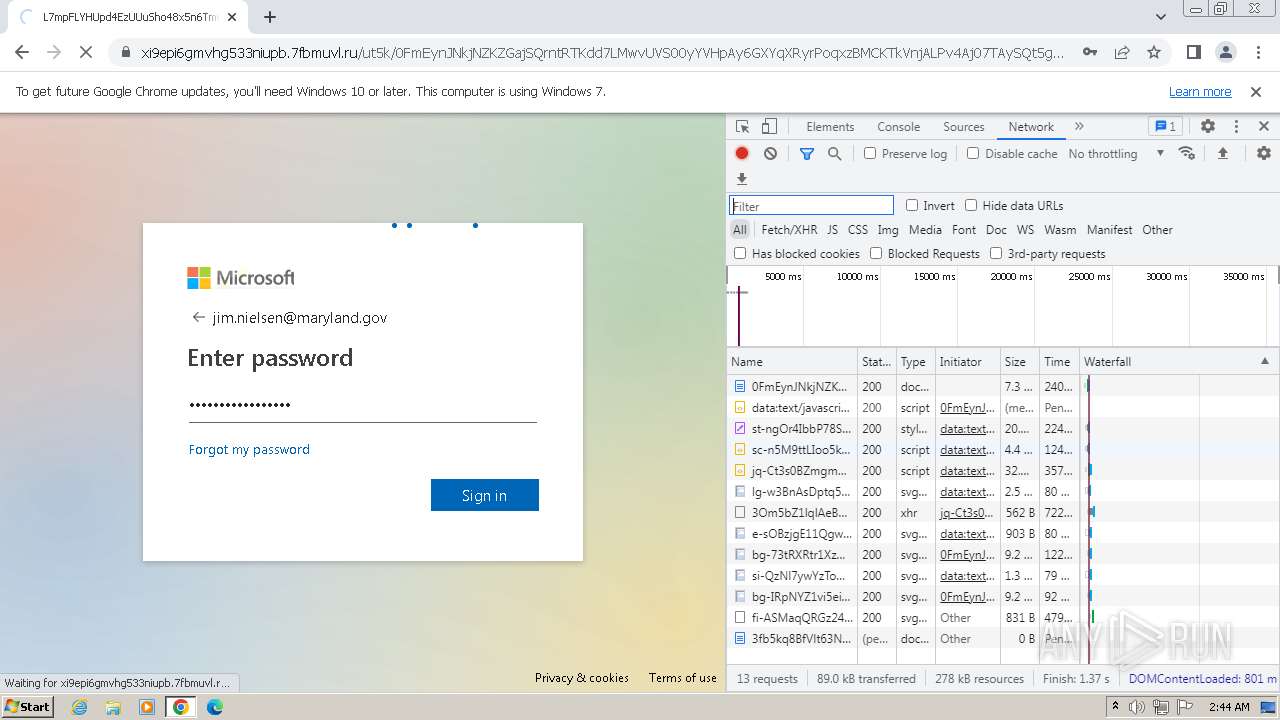
Task: Open the Learn more link
Action: (x=1200, y=92)
